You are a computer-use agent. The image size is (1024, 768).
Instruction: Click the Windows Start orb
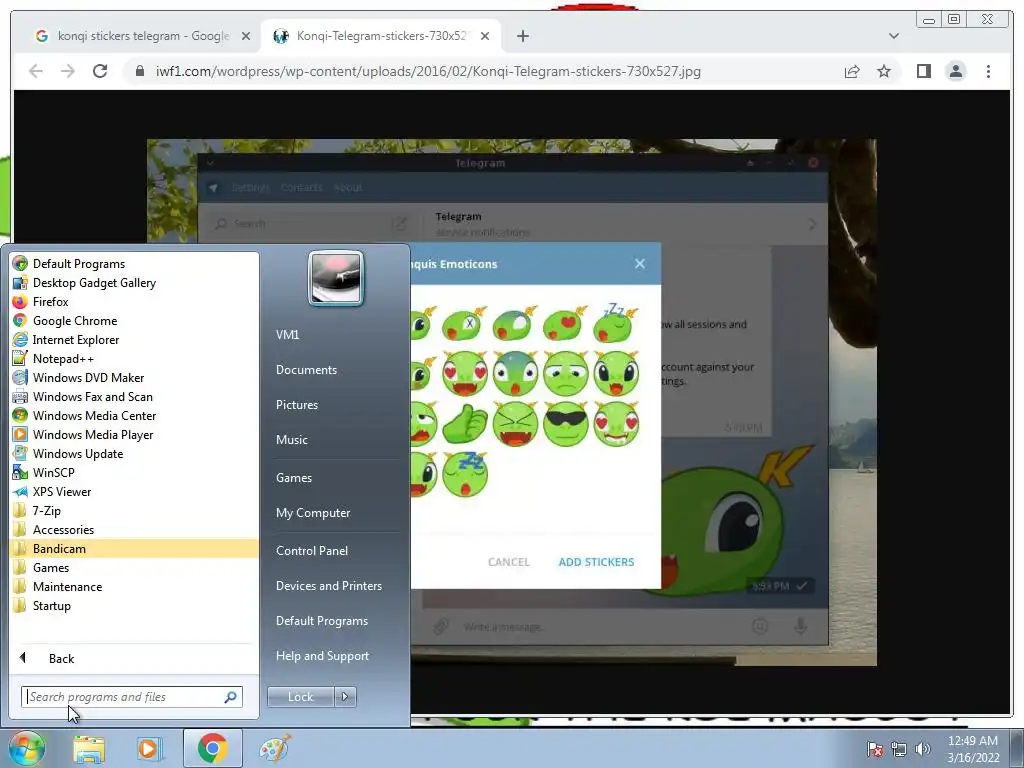(x=26, y=749)
